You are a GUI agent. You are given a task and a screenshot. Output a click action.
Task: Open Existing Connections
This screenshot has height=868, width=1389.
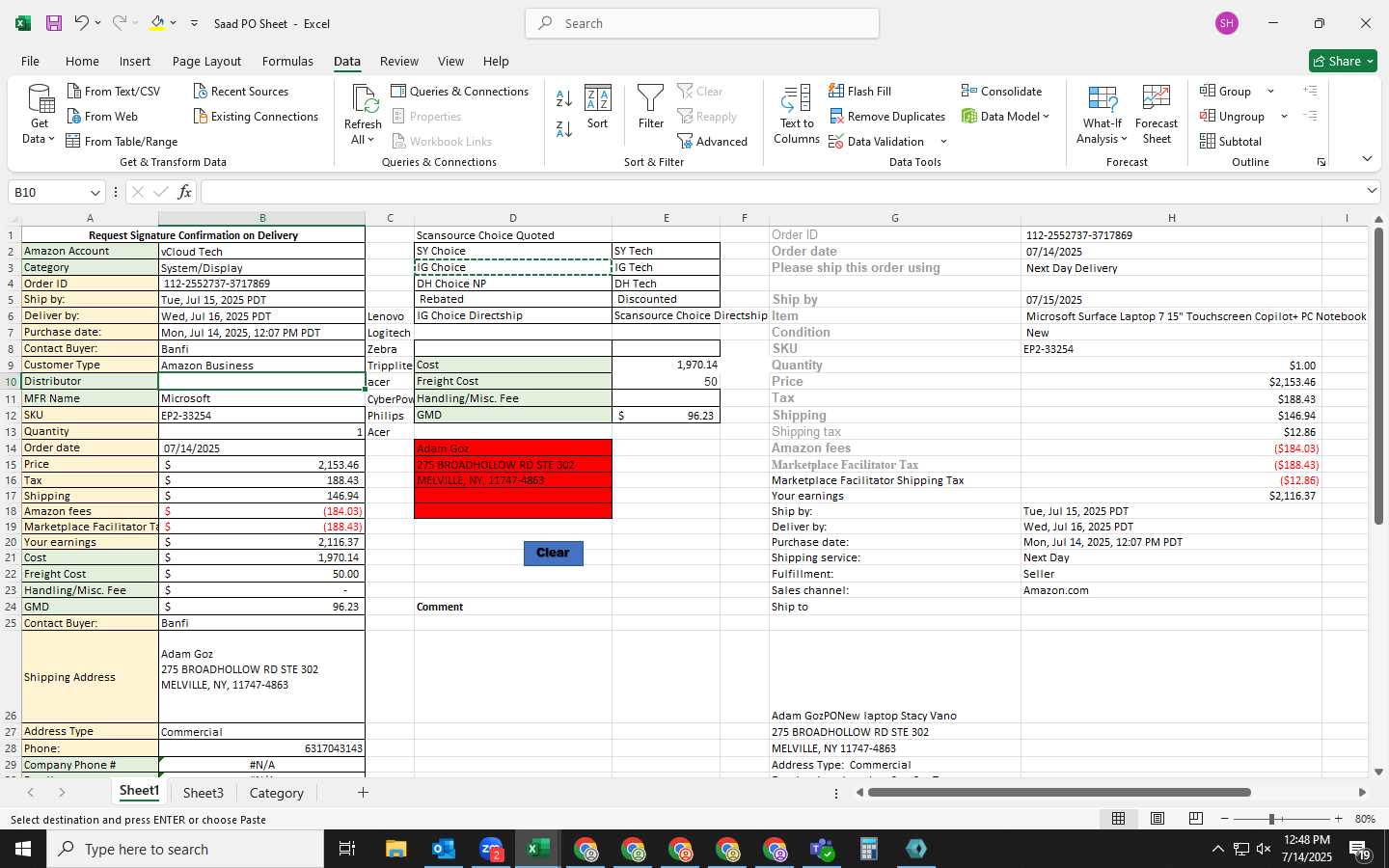(256, 117)
